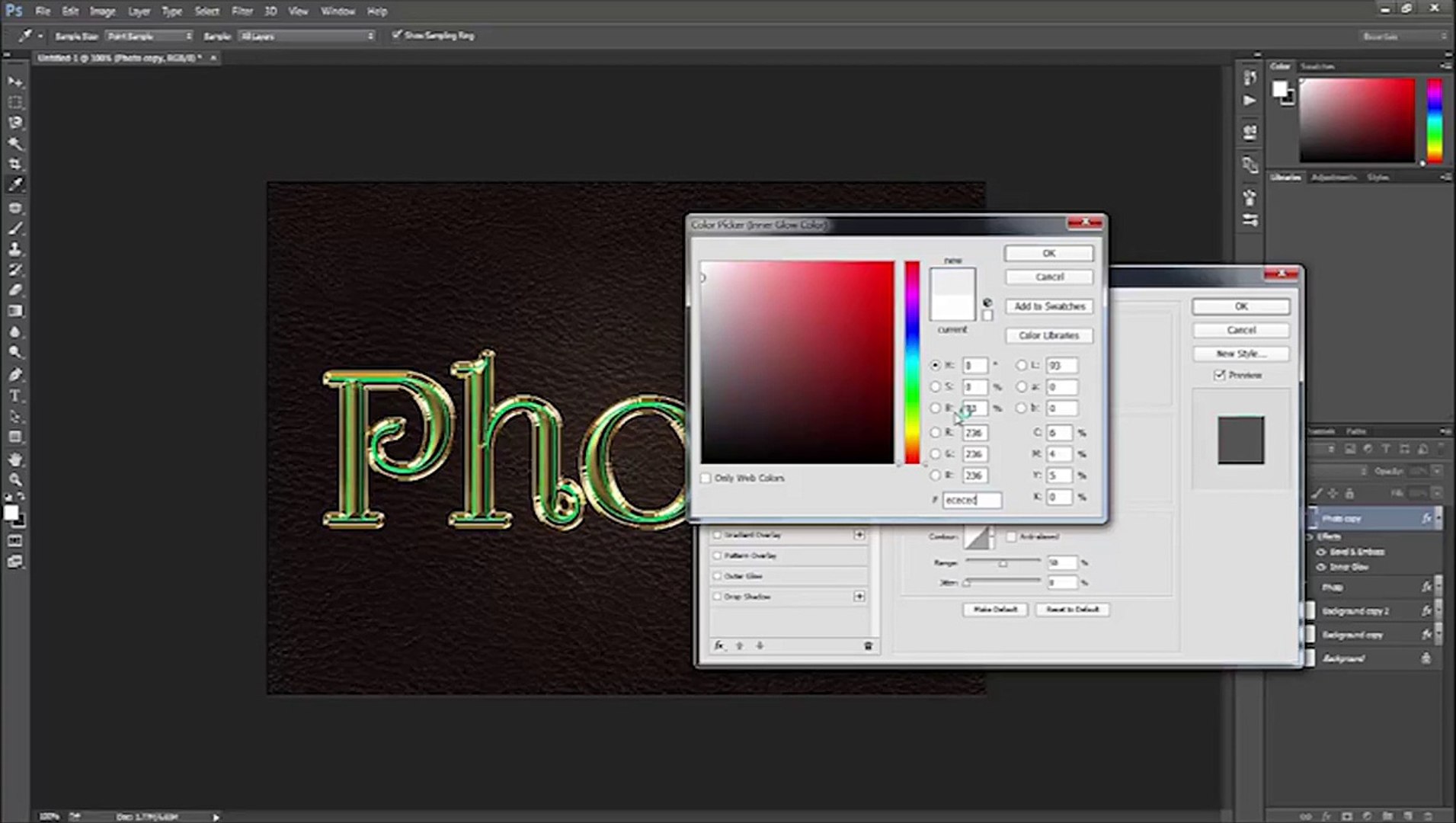Open the layer Fill dropdown arrow

coord(1437,494)
